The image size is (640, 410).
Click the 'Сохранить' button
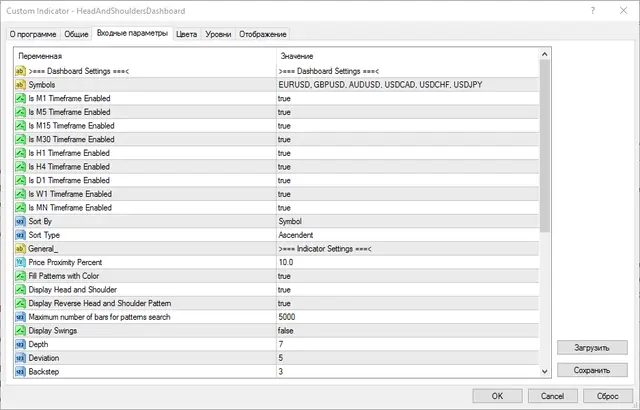coord(592,370)
